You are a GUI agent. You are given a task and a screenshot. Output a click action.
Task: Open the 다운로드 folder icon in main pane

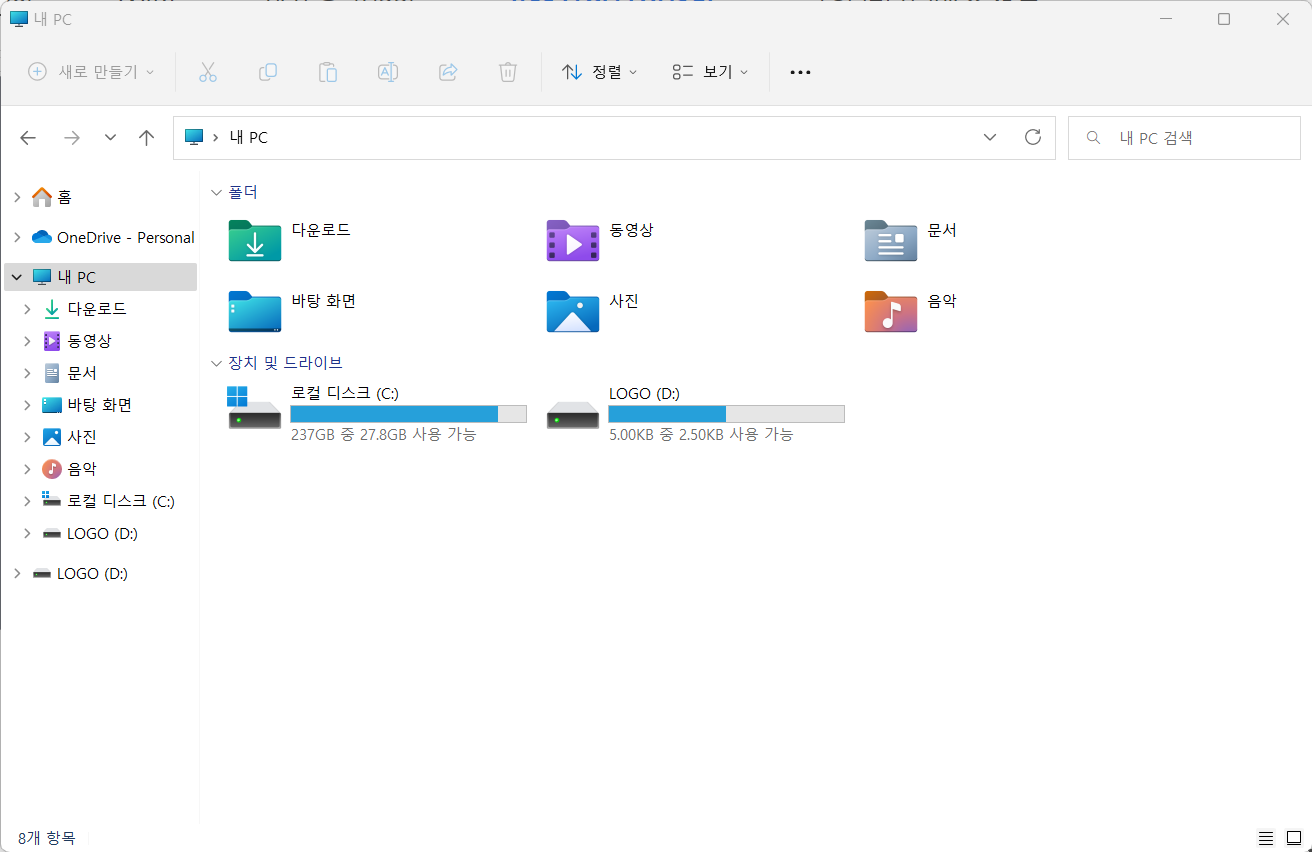[x=254, y=241]
